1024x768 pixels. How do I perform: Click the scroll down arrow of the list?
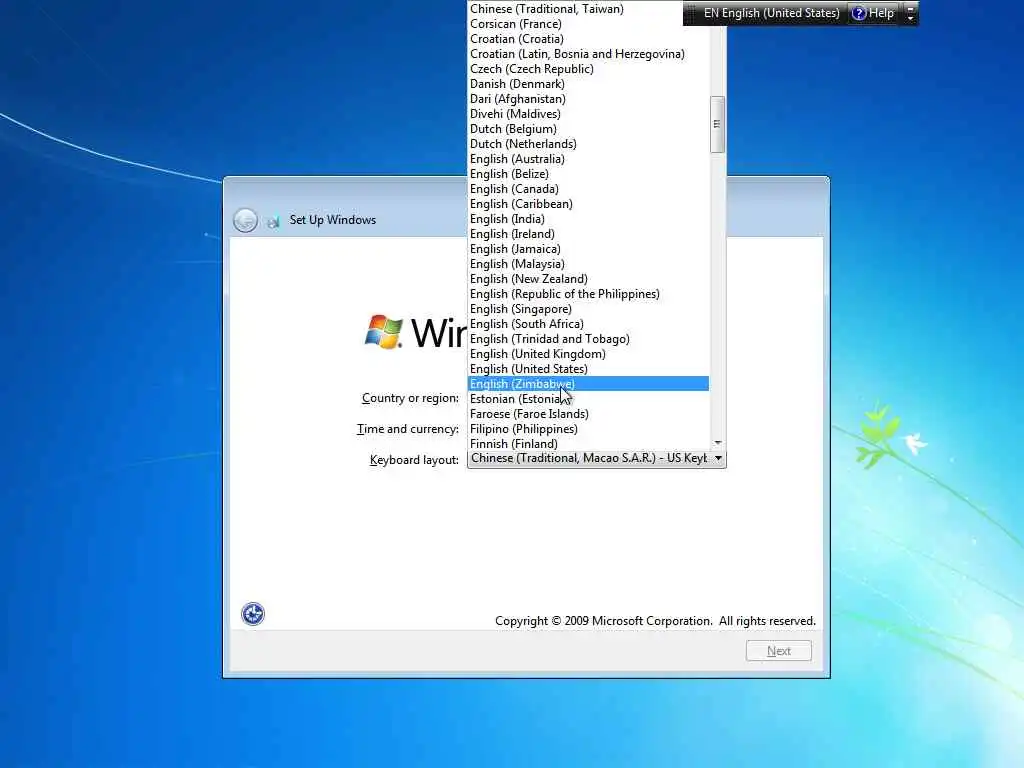(718, 443)
